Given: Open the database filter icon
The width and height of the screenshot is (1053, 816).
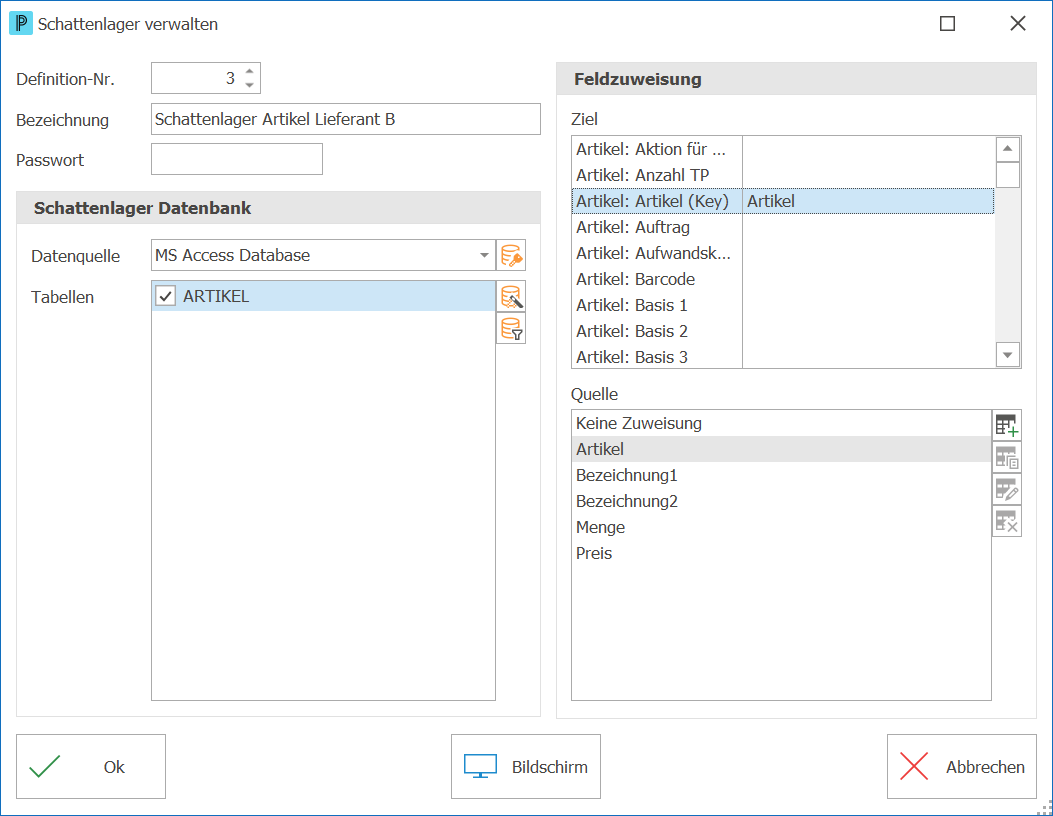Looking at the screenshot, I should pyautogui.click(x=511, y=329).
